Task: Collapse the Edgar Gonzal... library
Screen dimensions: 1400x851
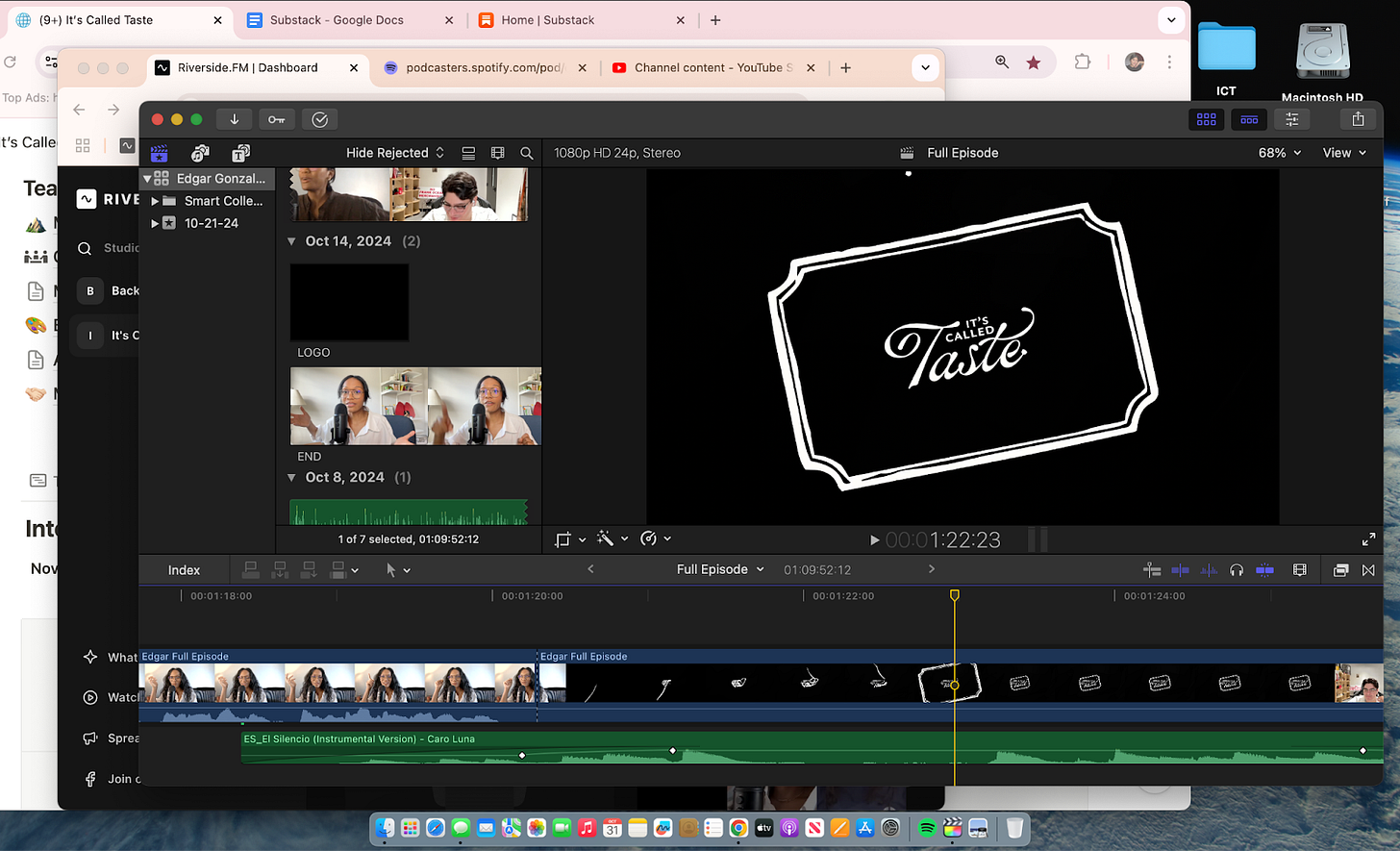Action: click(147, 179)
